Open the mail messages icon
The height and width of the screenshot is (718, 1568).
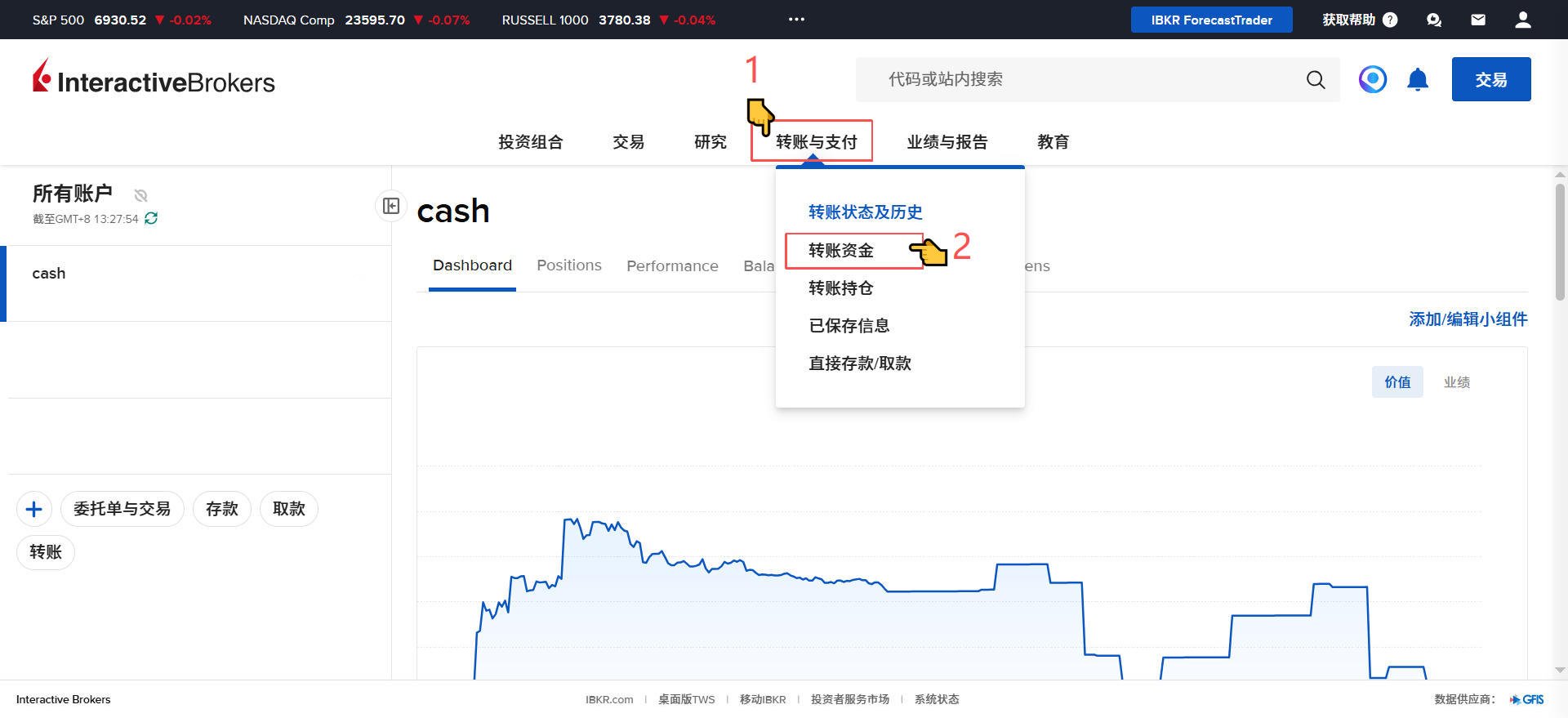tap(1477, 20)
